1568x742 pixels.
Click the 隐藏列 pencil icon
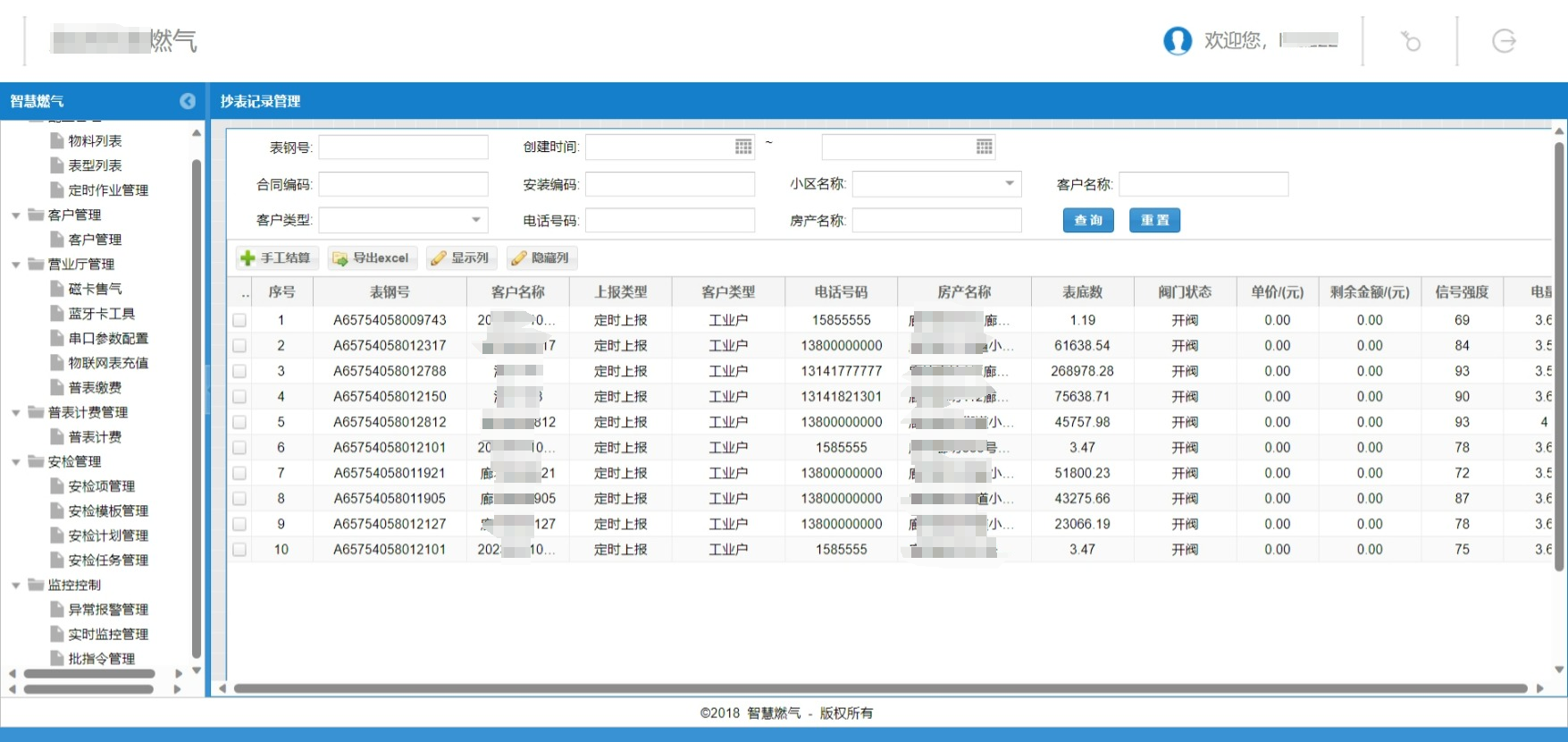(x=519, y=258)
